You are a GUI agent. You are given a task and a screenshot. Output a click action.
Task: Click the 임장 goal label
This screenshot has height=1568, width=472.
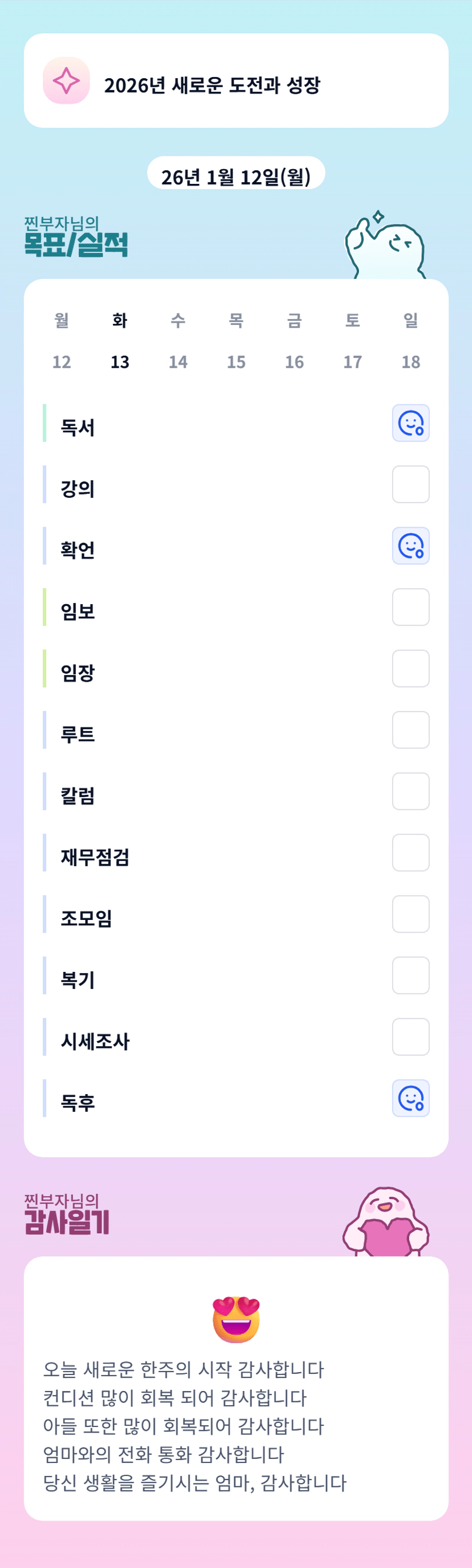coord(78,673)
